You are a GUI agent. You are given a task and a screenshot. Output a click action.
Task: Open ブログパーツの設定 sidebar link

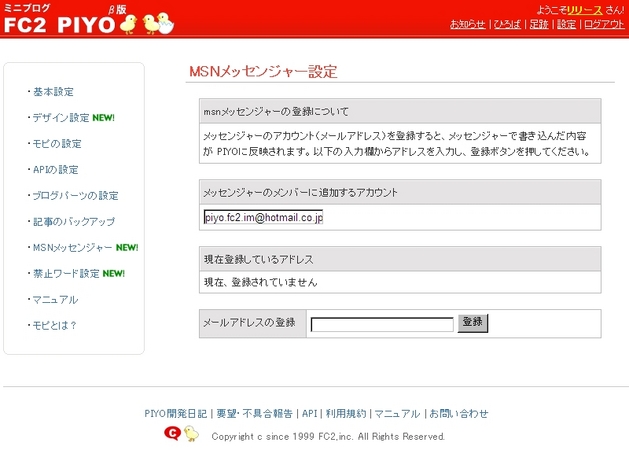75,196
